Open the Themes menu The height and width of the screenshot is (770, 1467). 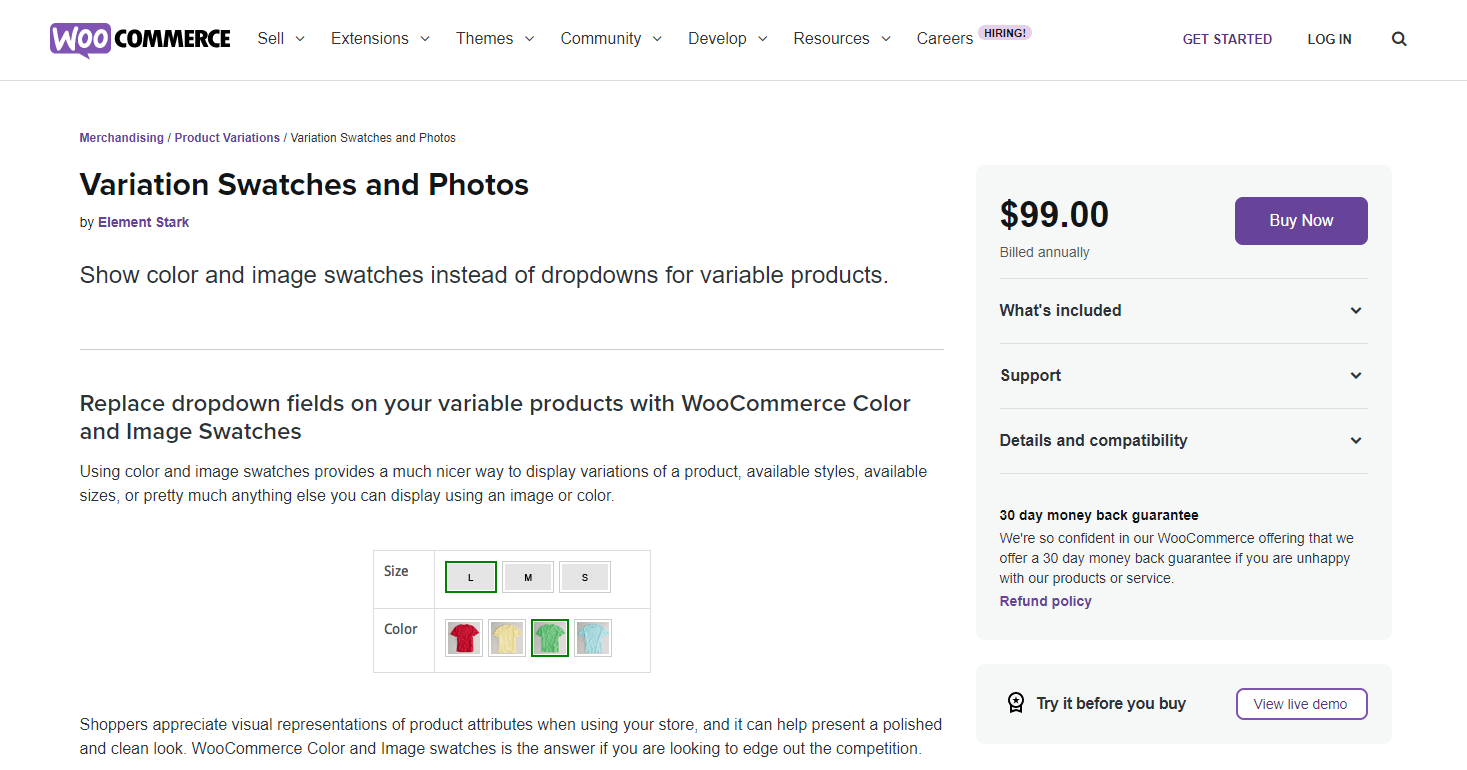click(x=495, y=39)
